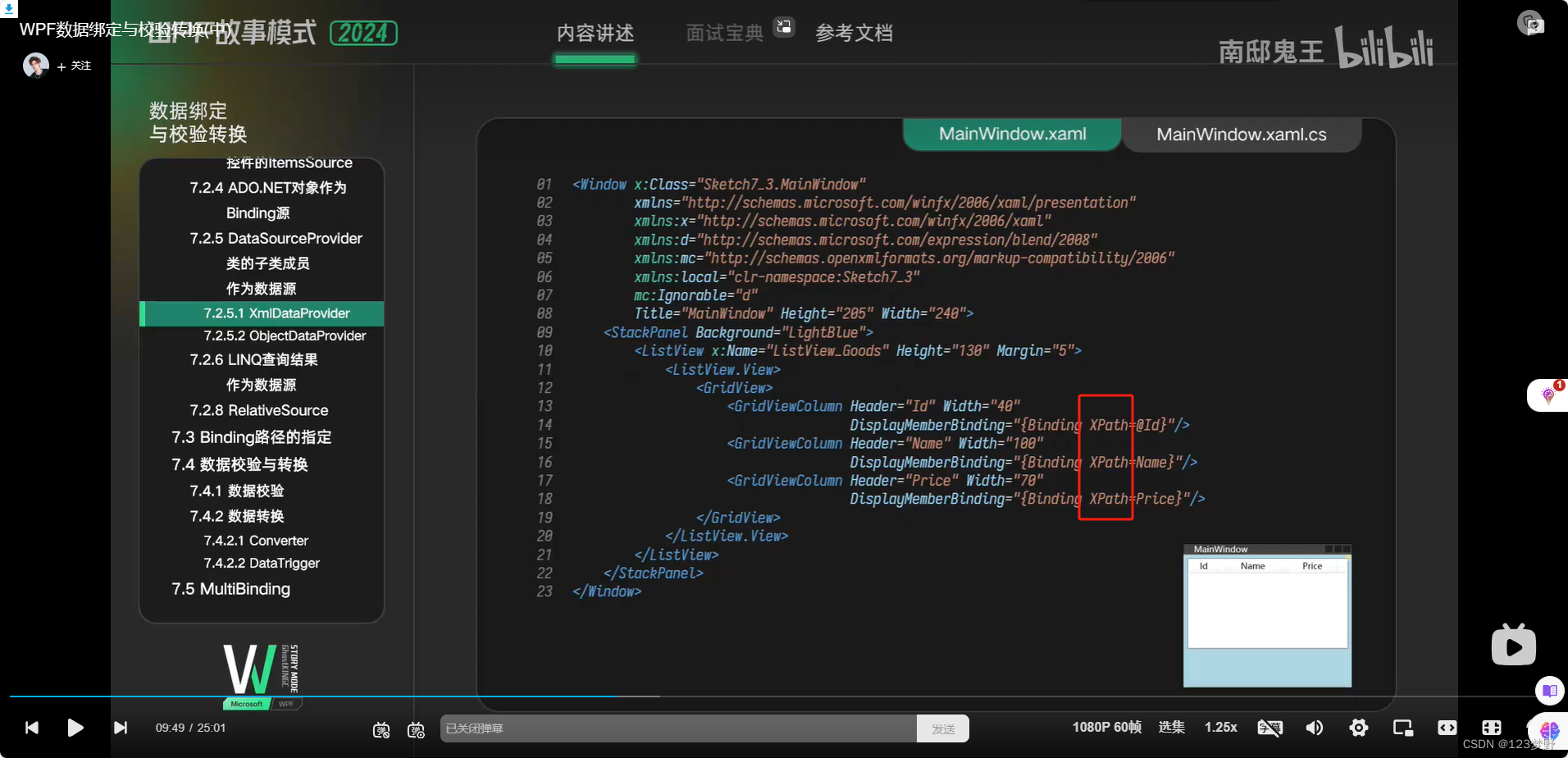Screen dimensions: 1568x758
Task: Click 7.4.2.1 Converter entry
Action: pos(256,541)
